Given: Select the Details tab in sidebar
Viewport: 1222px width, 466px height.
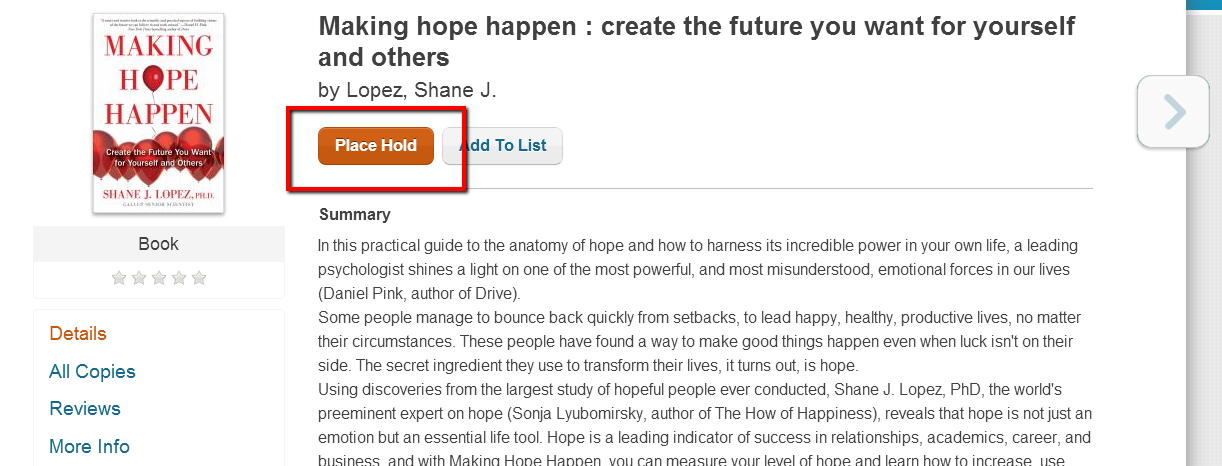Looking at the screenshot, I should click(78, 334).
